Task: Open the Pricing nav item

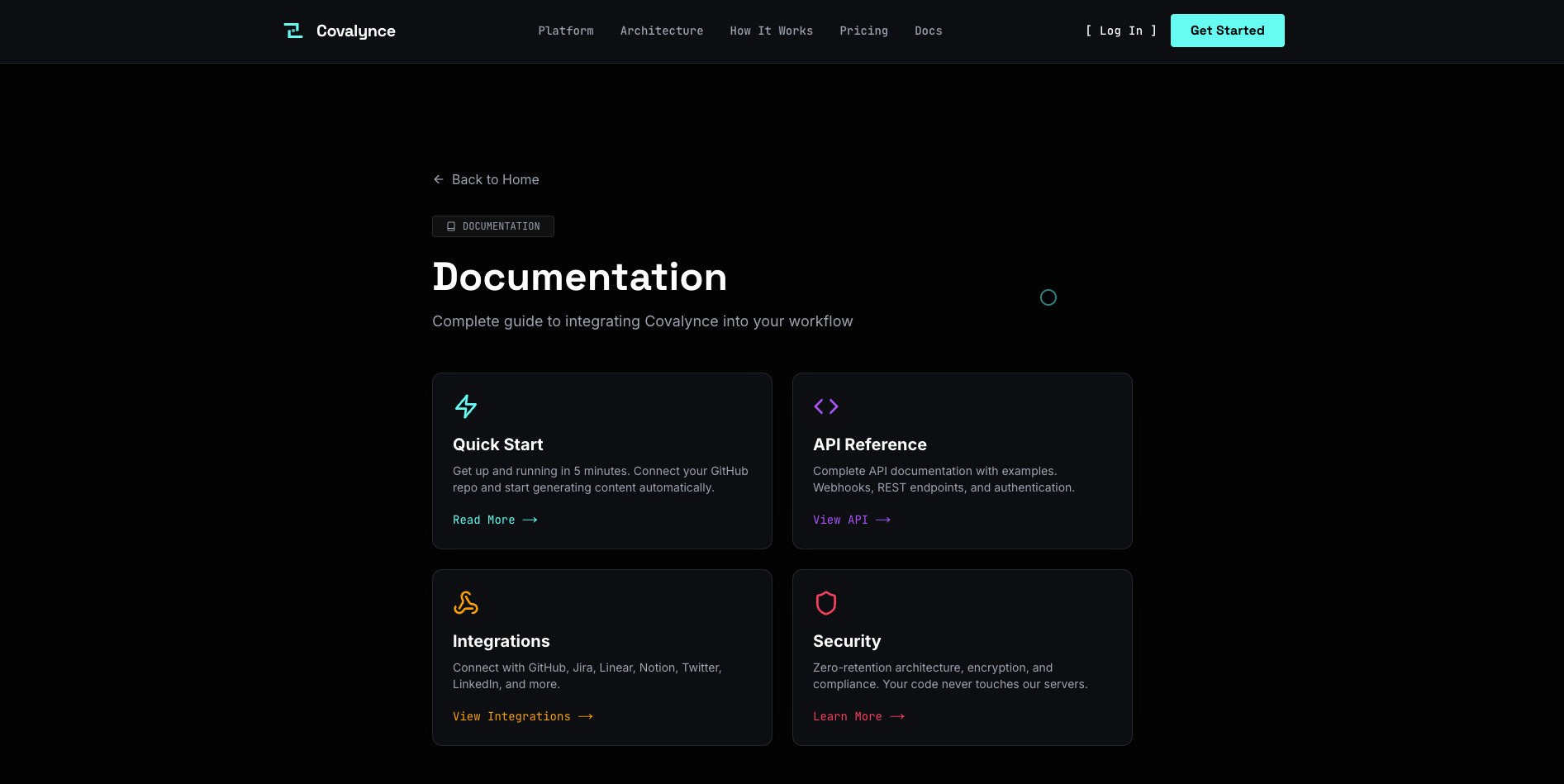Action: 864,31
